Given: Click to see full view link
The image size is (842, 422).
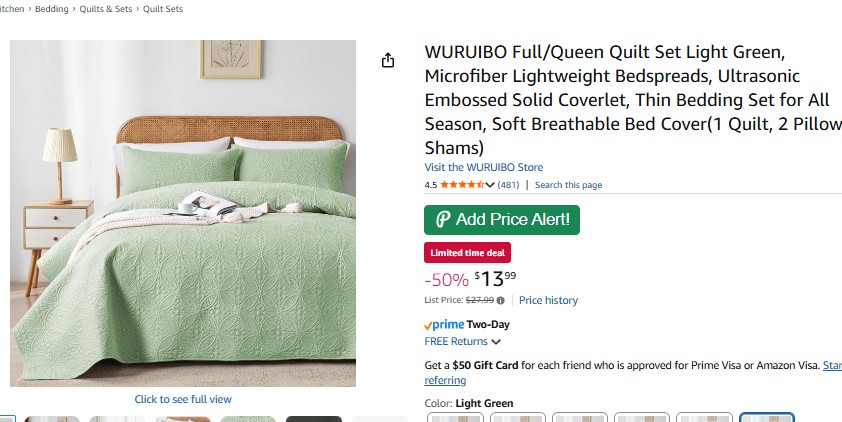Looking at the screenshot, I should pyautogui.click(x=183, y=399).
